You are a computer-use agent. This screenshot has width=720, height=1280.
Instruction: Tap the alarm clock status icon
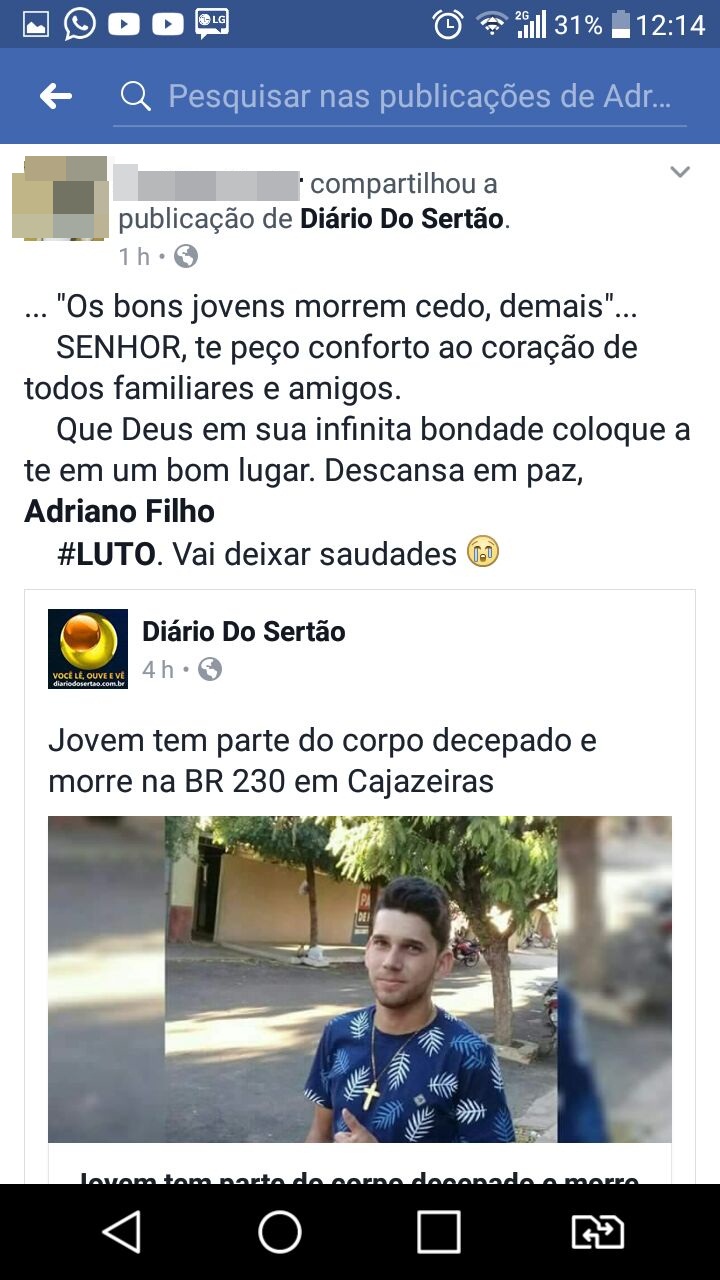tap(448, 24)
